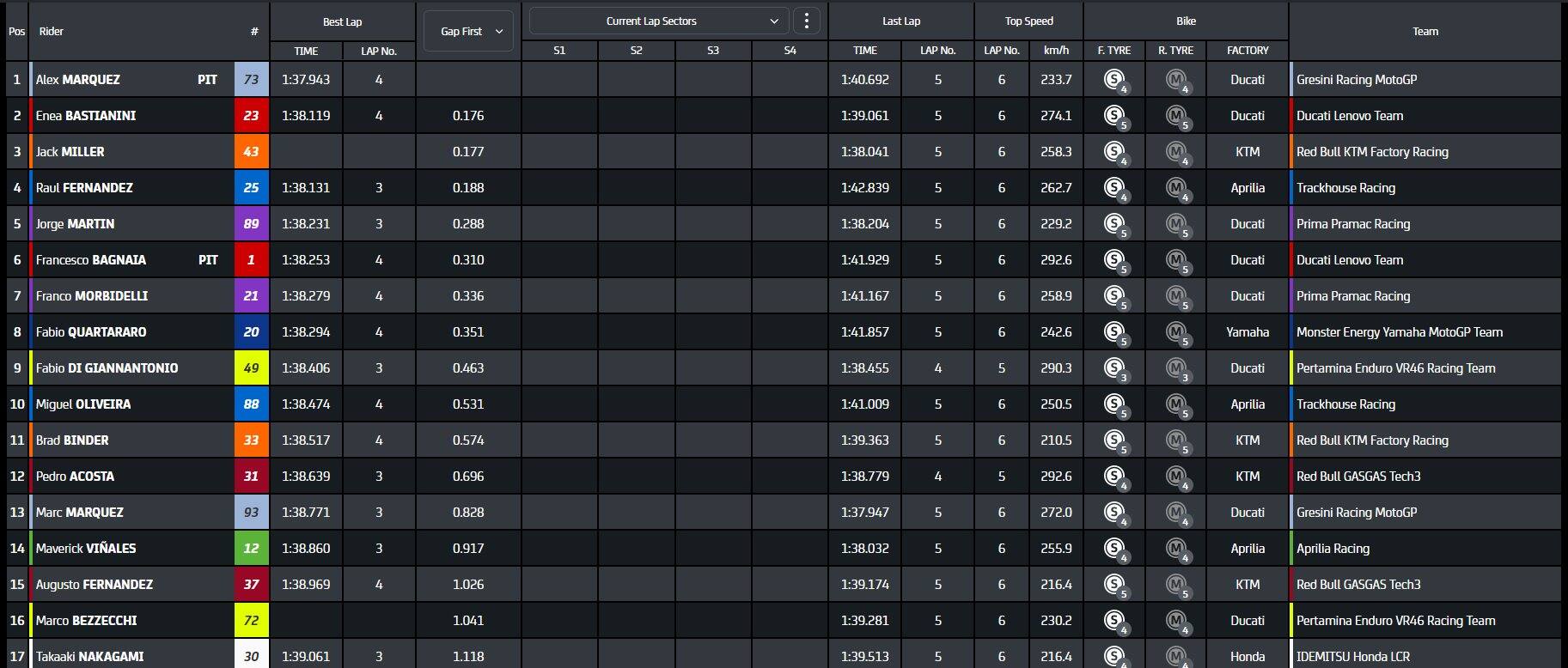This screenshot has width=1568, height=668.
Task: Select Marc Marquez's front tyre icon
Action: tap(1114, 513)
